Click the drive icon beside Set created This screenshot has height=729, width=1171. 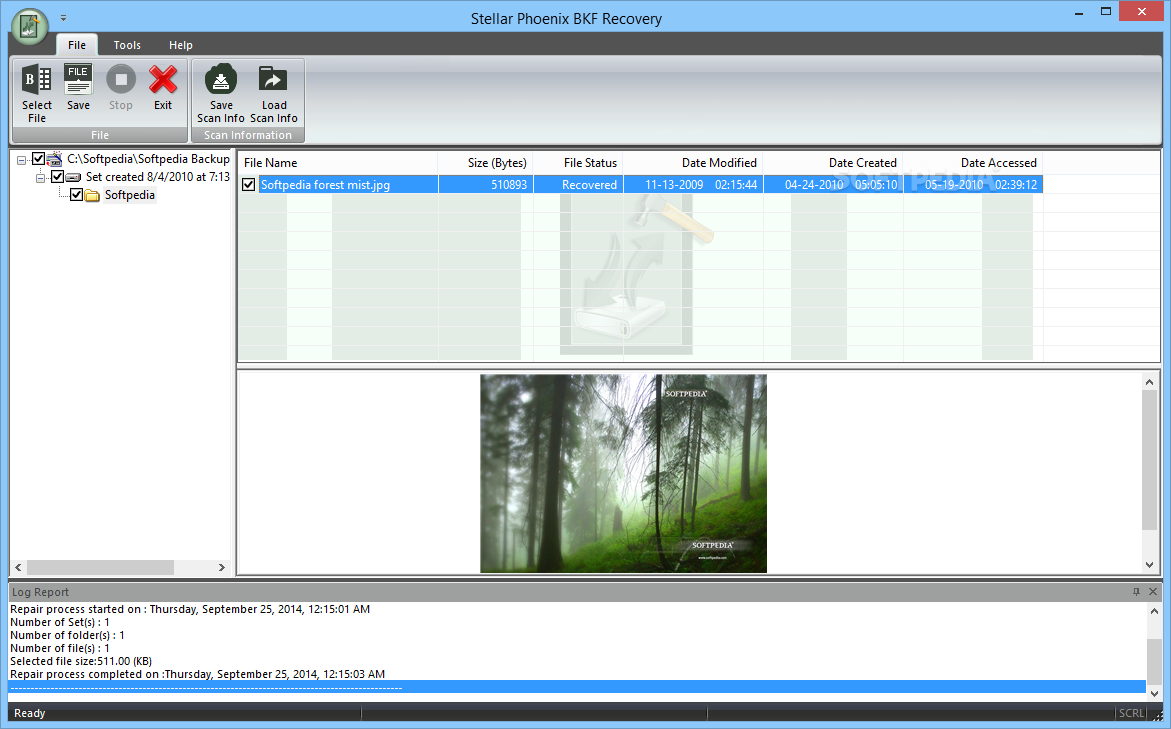point(73,177)
